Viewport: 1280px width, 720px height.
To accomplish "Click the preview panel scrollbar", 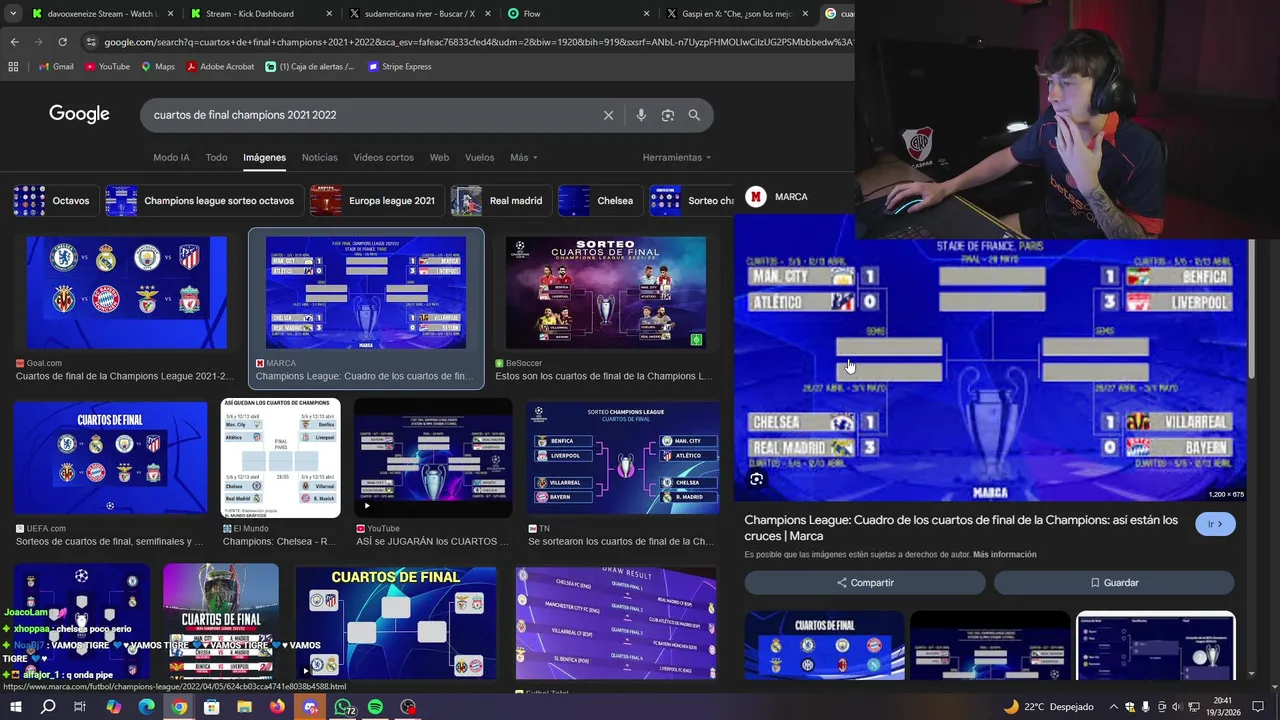I will coord(1251,310).
